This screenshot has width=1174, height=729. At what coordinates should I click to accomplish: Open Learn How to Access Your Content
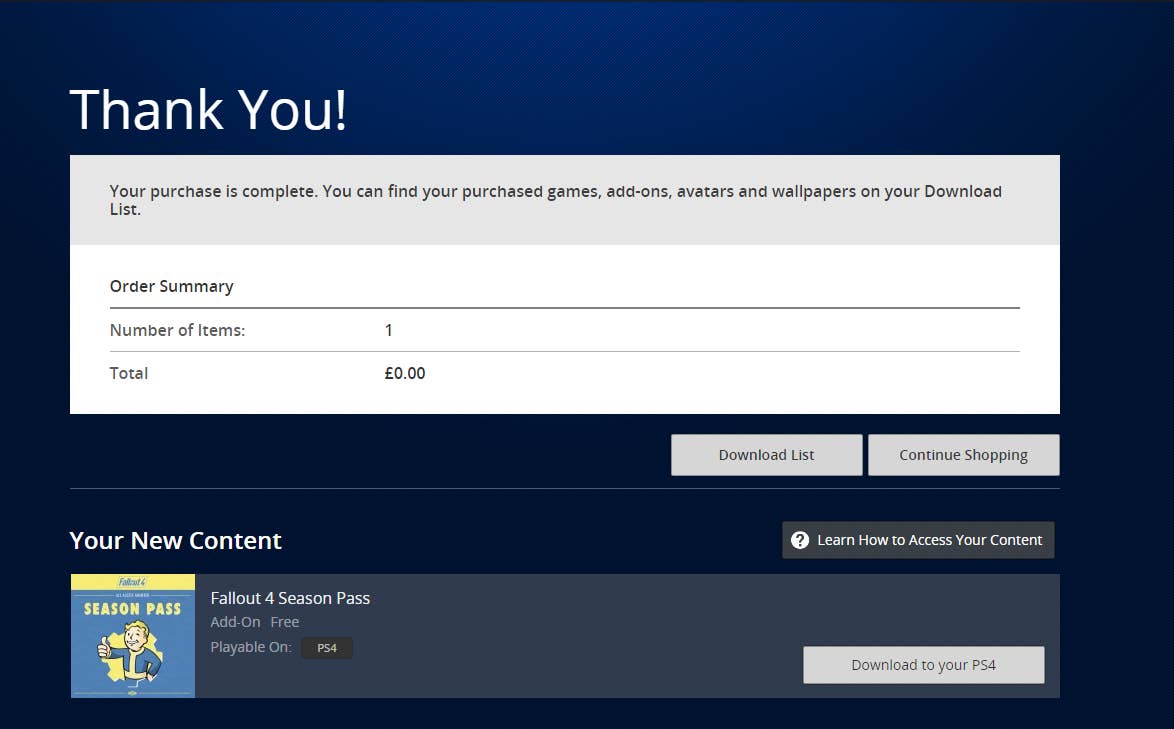916,539
